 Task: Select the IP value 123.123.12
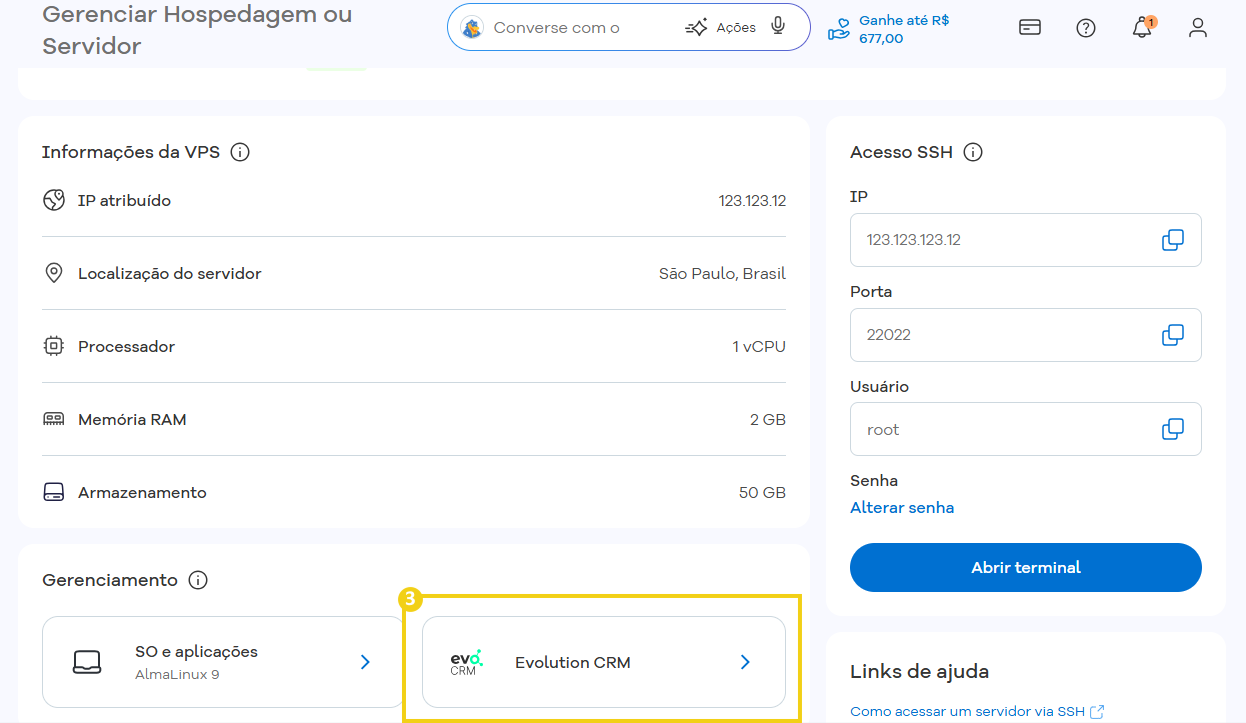pyautogui.click(x=752, y=200)
